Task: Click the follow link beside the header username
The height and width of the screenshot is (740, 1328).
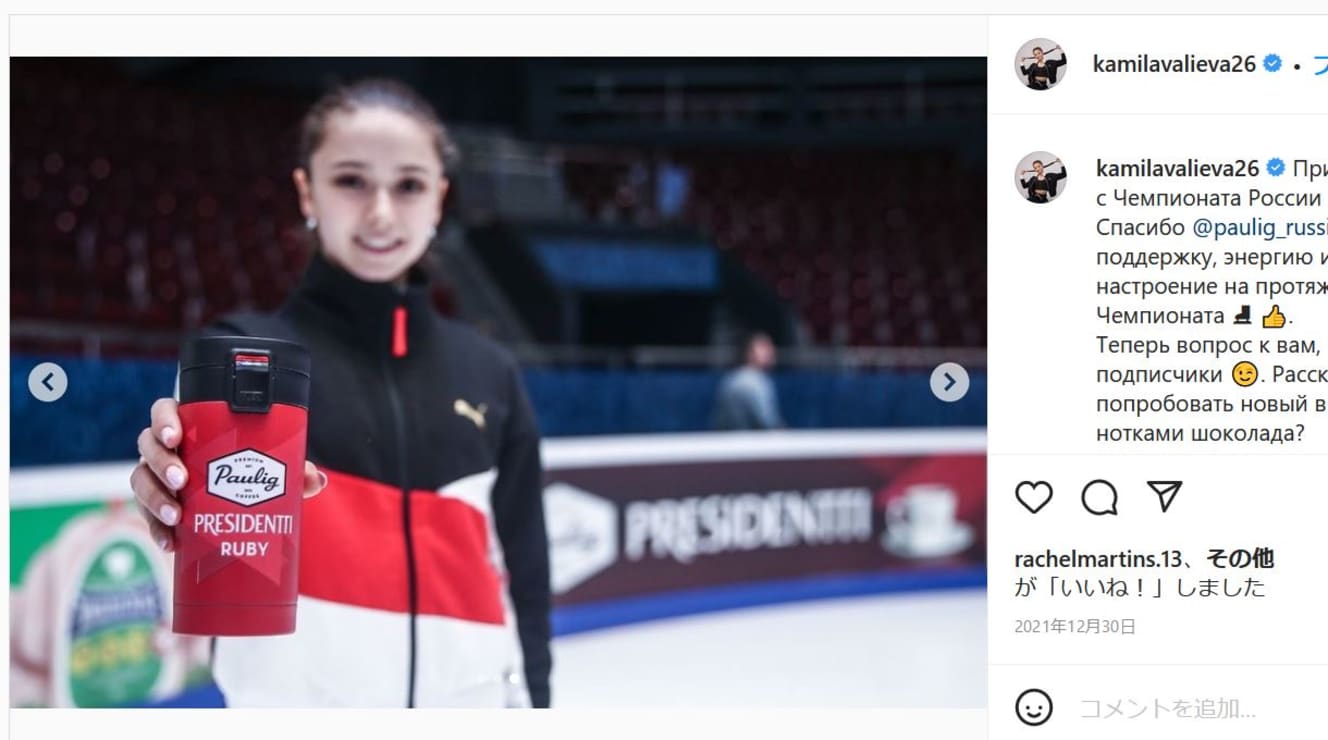Action: click(1320, 64)
